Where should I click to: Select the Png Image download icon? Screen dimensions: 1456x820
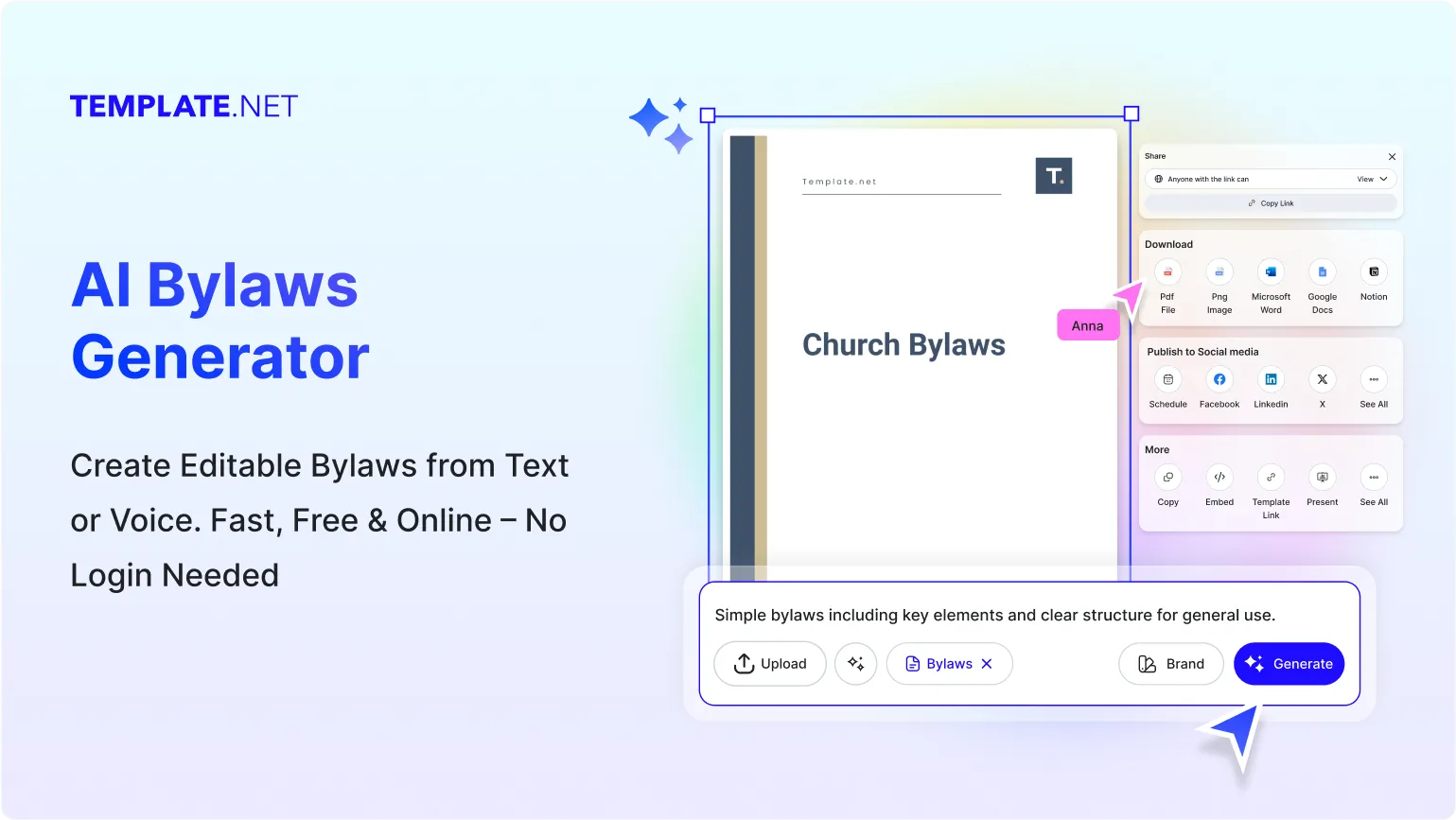[1219, 272]
